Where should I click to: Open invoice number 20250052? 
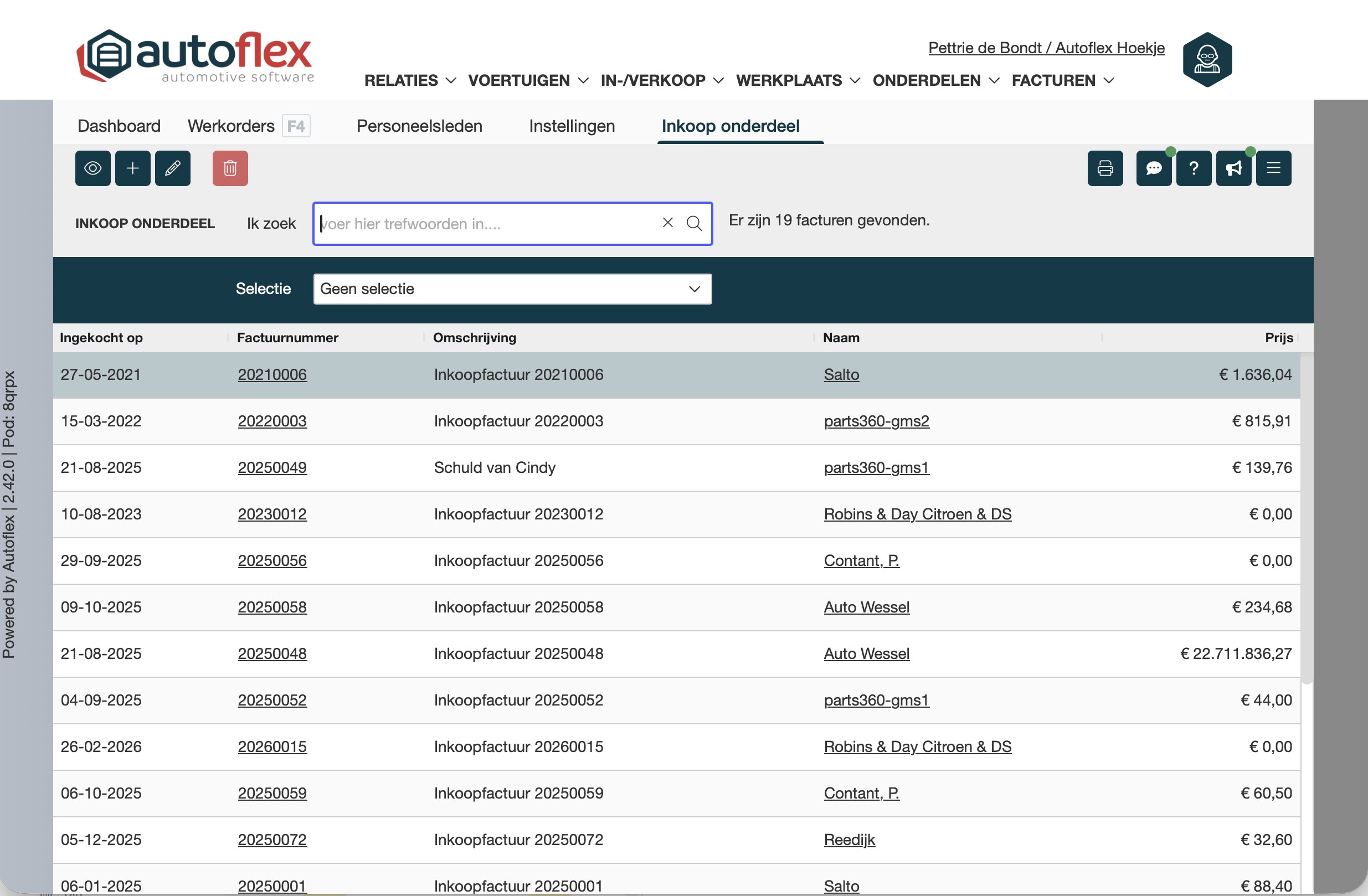click(272, 701)
